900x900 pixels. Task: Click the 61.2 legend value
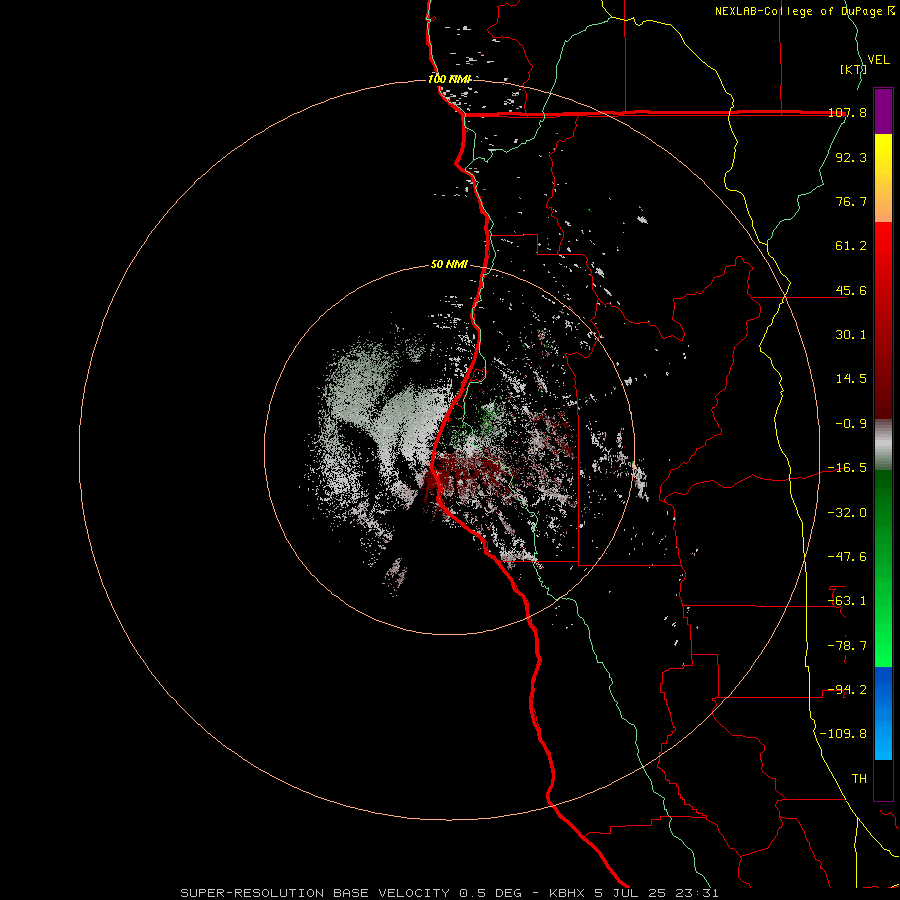pos(851,246)
